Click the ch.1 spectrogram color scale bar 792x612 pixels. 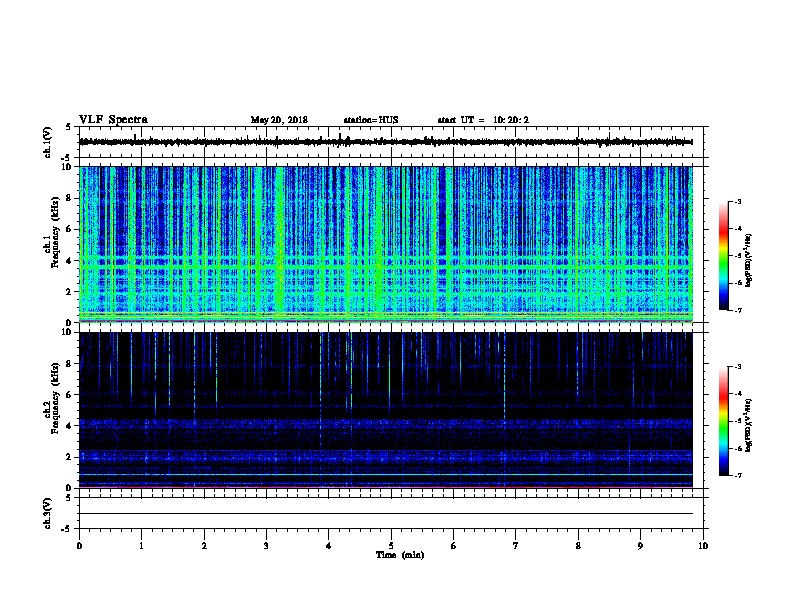[723, 256]
